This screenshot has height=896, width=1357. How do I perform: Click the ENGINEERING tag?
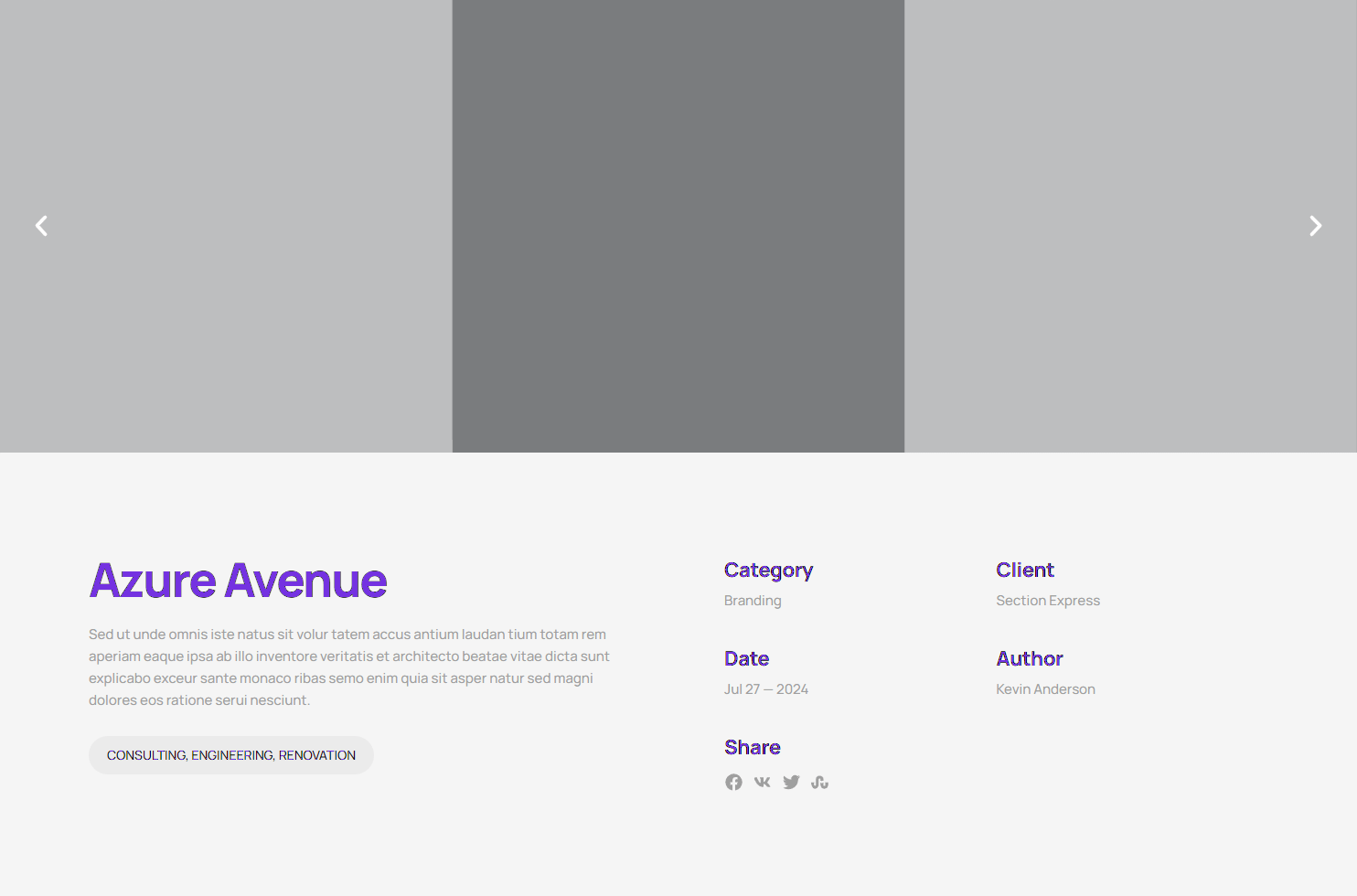(x=232, y=755)
